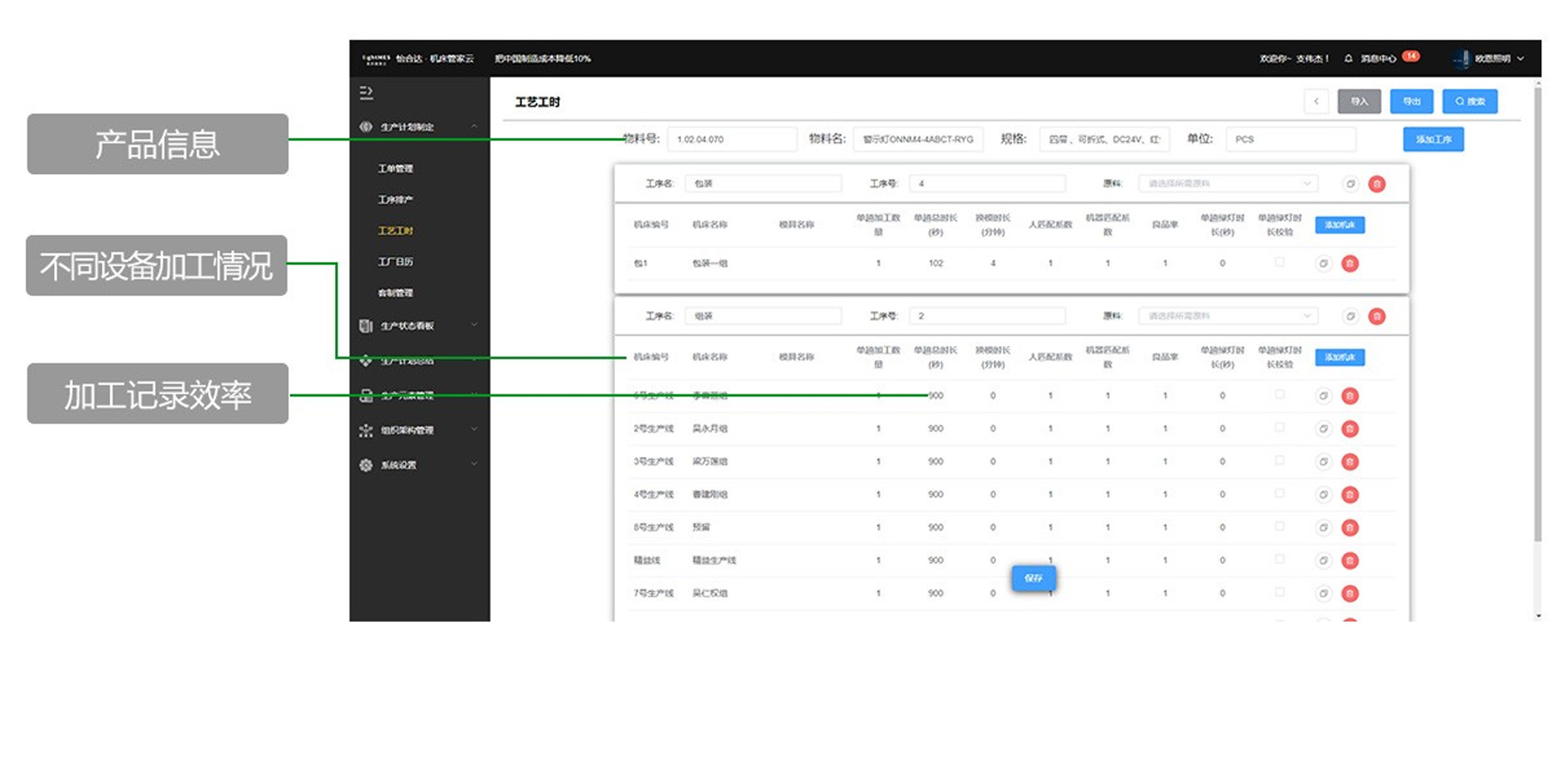Click the 物料号 input field

click(x=731, y=140)
